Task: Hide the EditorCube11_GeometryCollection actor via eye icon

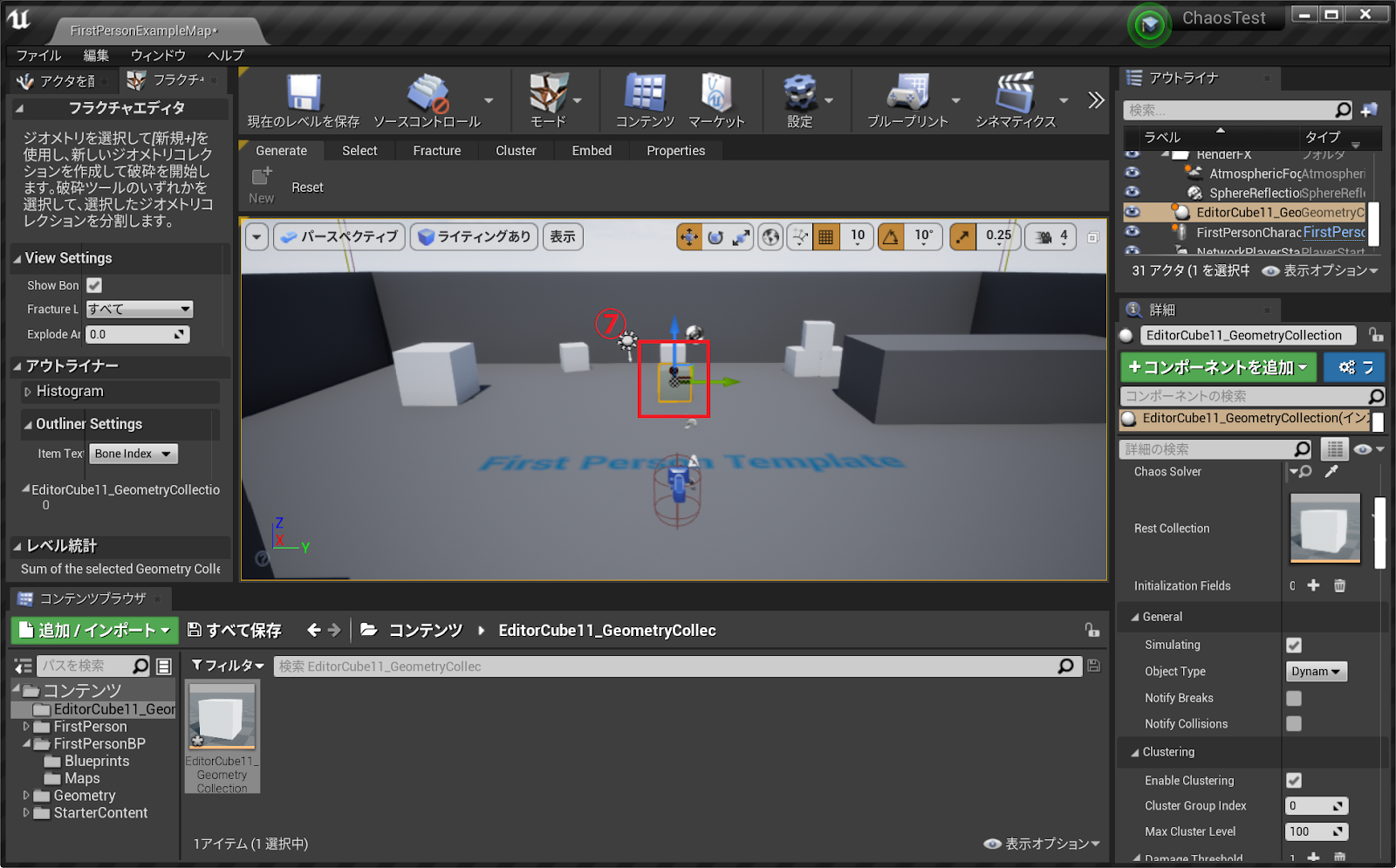Action: coord(1133,211)
